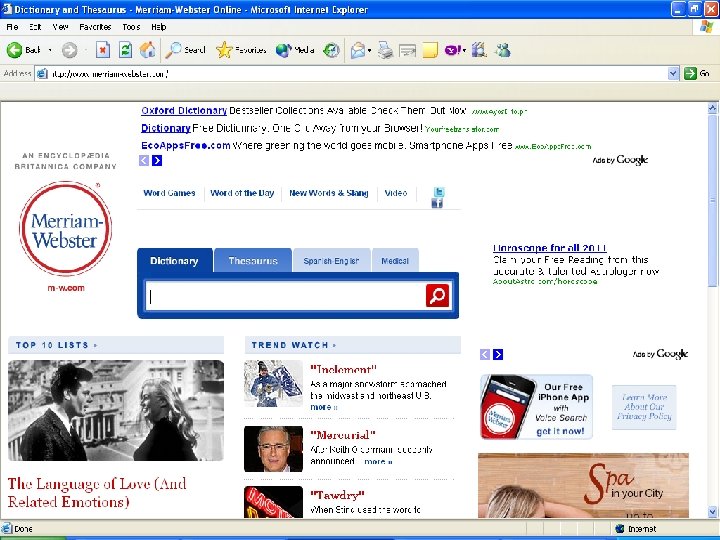The height and width of the screenshot is (540, 720).
Task: Show previous top ads arrow
Action: coord(144,160)
